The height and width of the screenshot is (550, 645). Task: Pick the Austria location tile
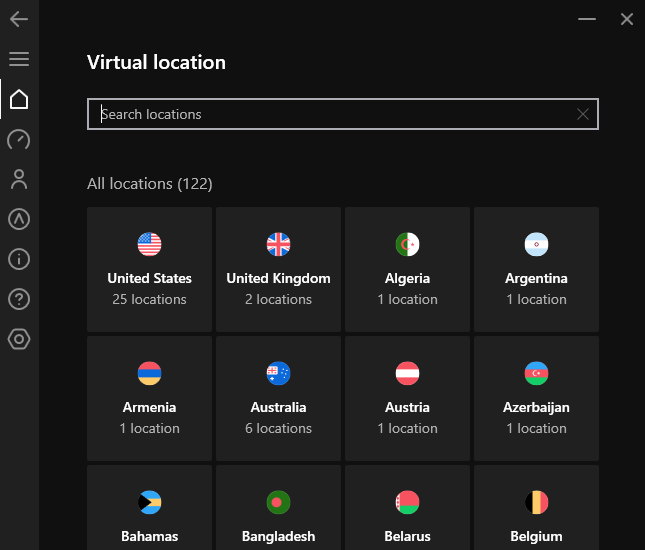407,399
